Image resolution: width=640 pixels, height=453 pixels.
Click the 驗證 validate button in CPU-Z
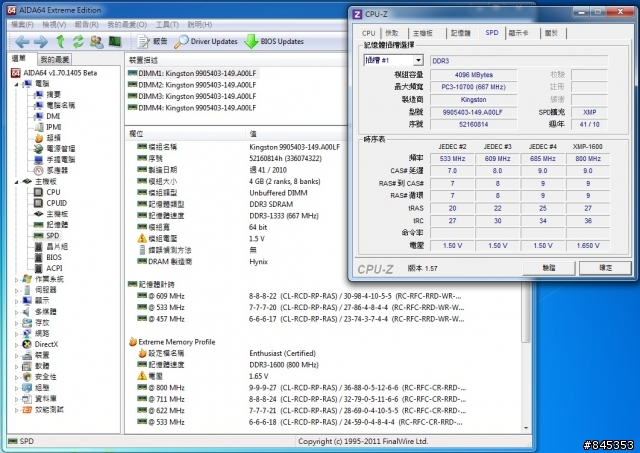(x=549, y=268)
